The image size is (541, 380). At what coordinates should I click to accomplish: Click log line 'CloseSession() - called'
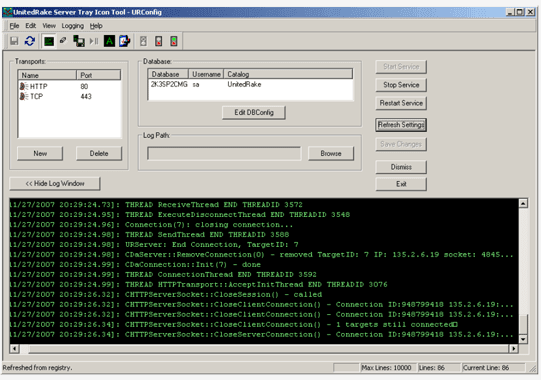pyautogui.click(x=223, y=295)
